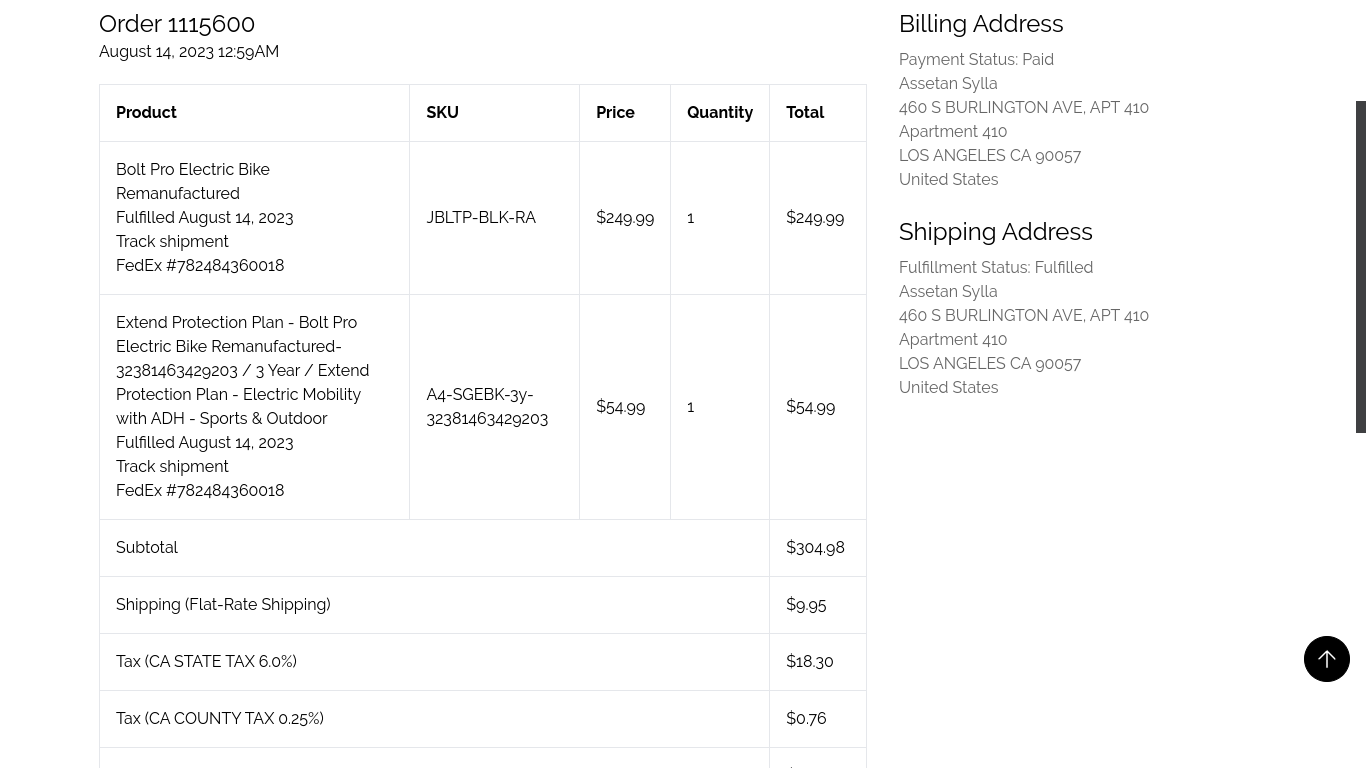Select the Shipping Address heading
This screenshot has height=768, width=1366.
click(x=995, y=231)
